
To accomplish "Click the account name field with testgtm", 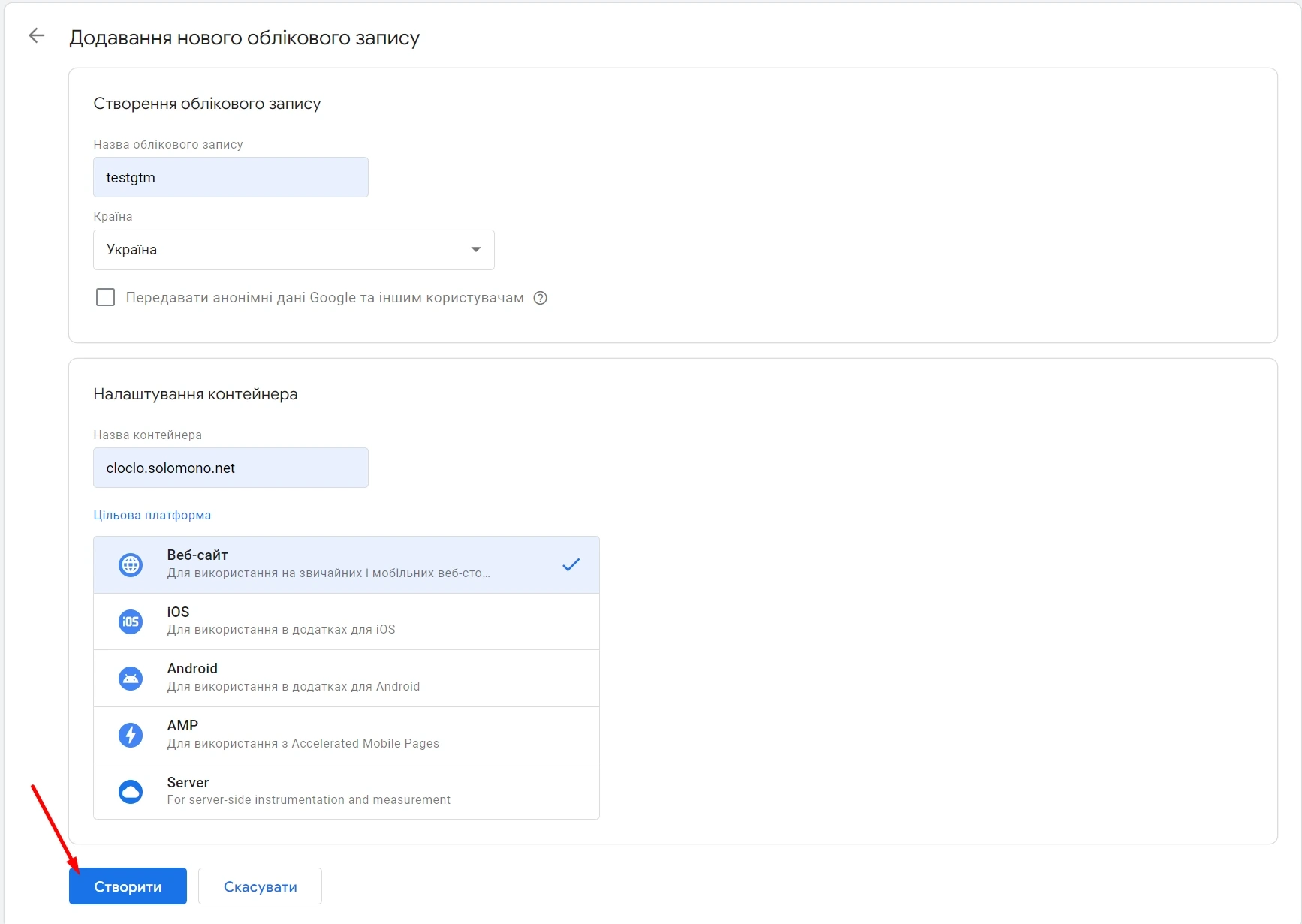I will [x=231, y=178].
